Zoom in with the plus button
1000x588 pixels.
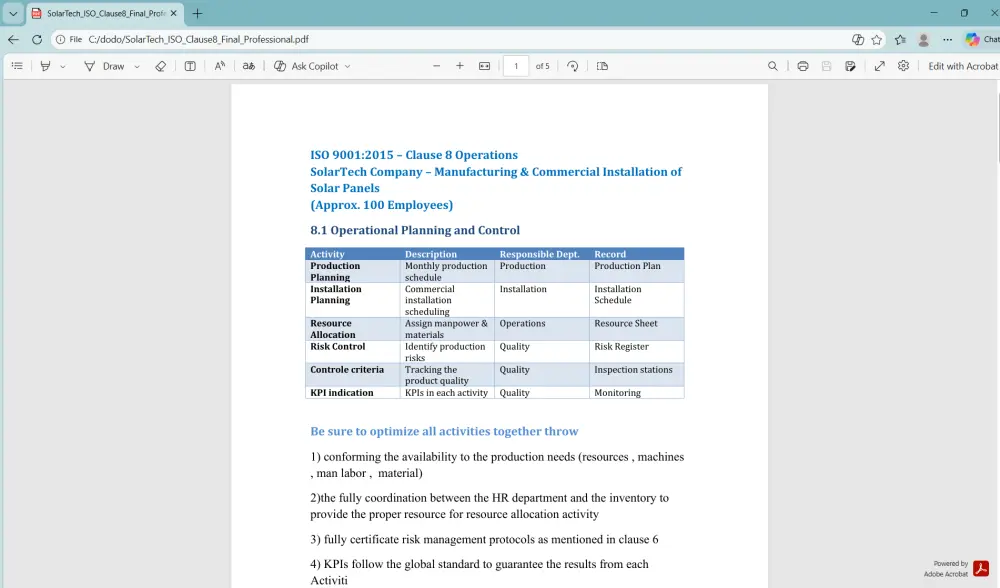click(x=460, y=66)
